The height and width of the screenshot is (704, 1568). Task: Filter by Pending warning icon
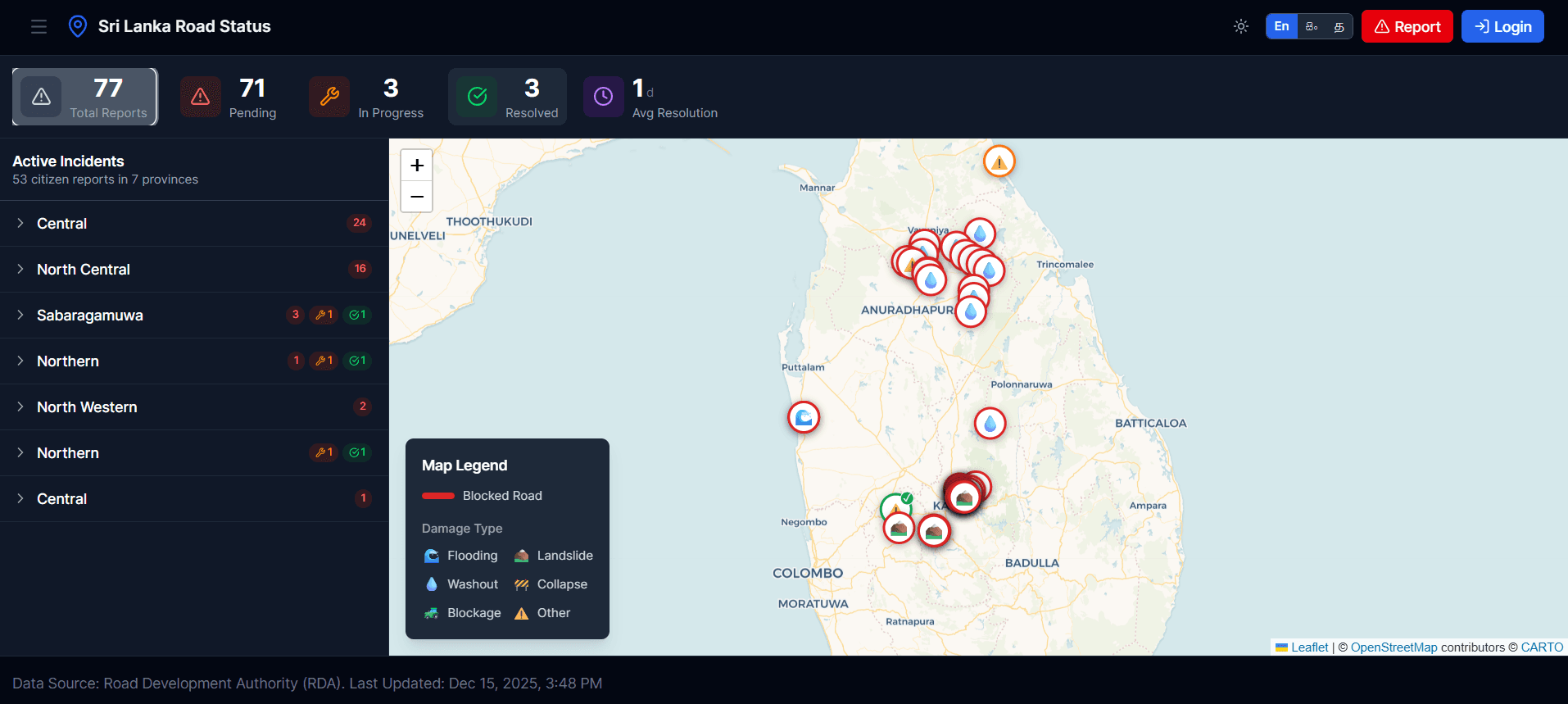point(201,97)
